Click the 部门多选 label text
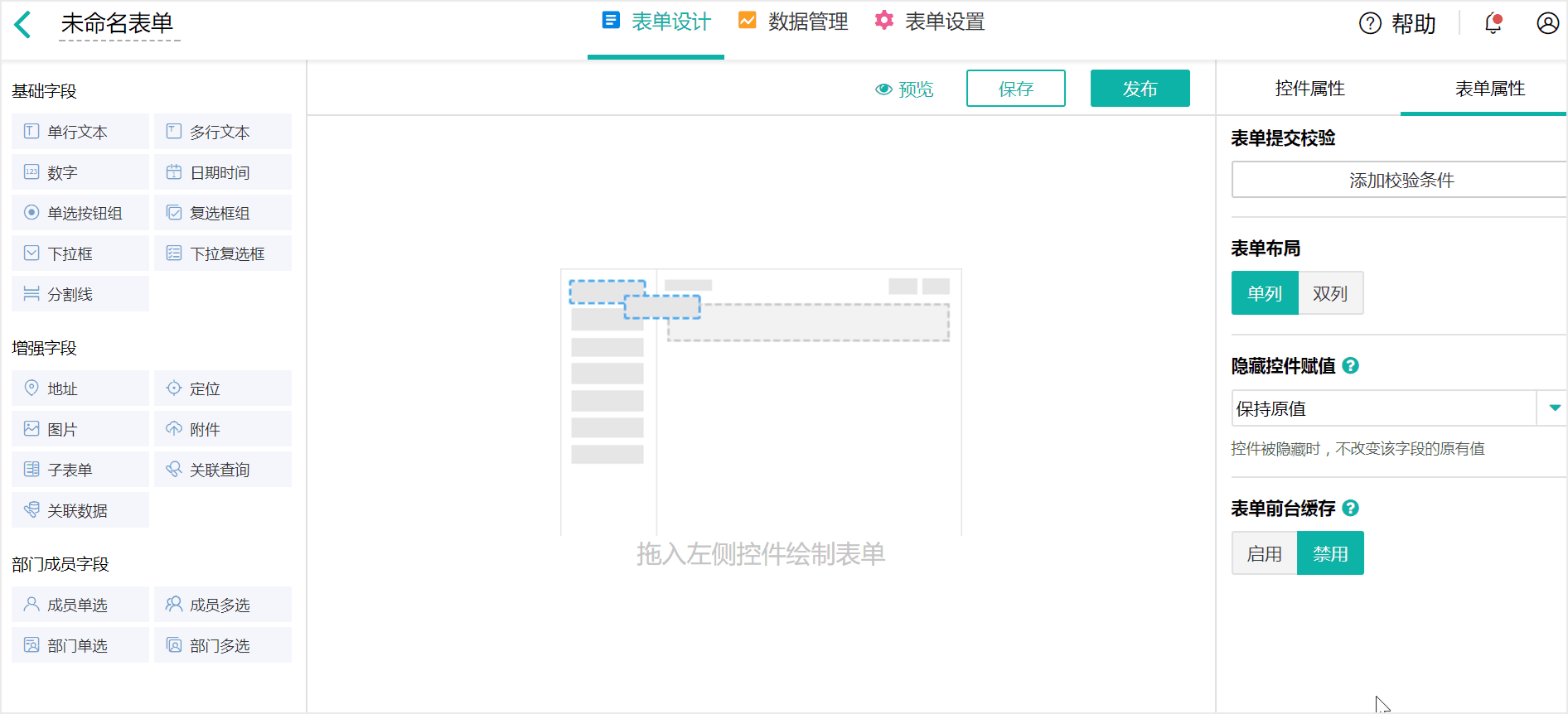The image size is (1568, 714). [x=220, y=645]
